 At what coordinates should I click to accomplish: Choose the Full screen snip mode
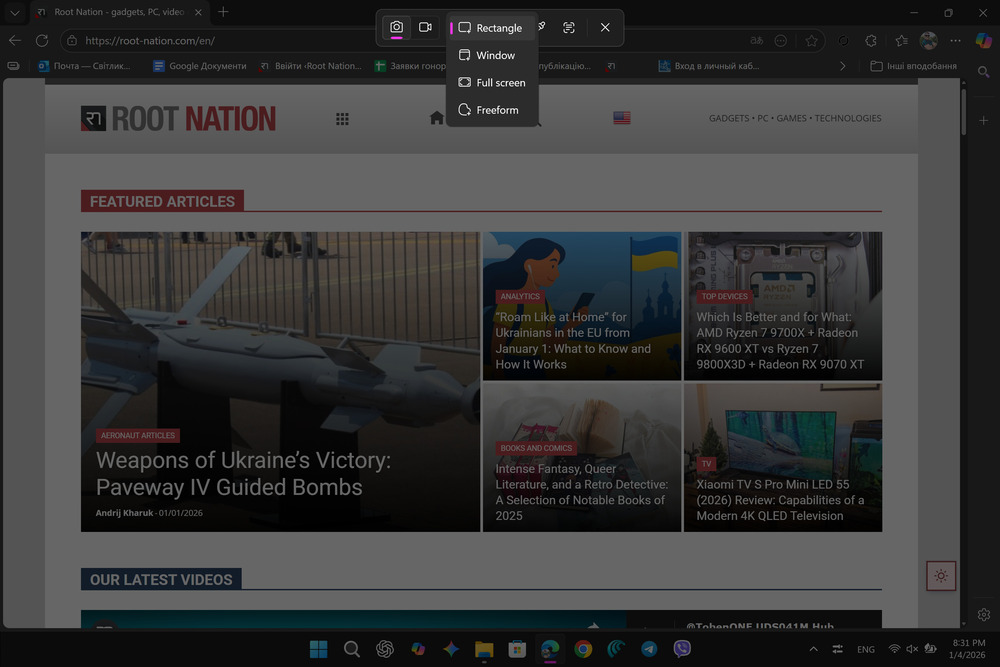pos(492,83)
